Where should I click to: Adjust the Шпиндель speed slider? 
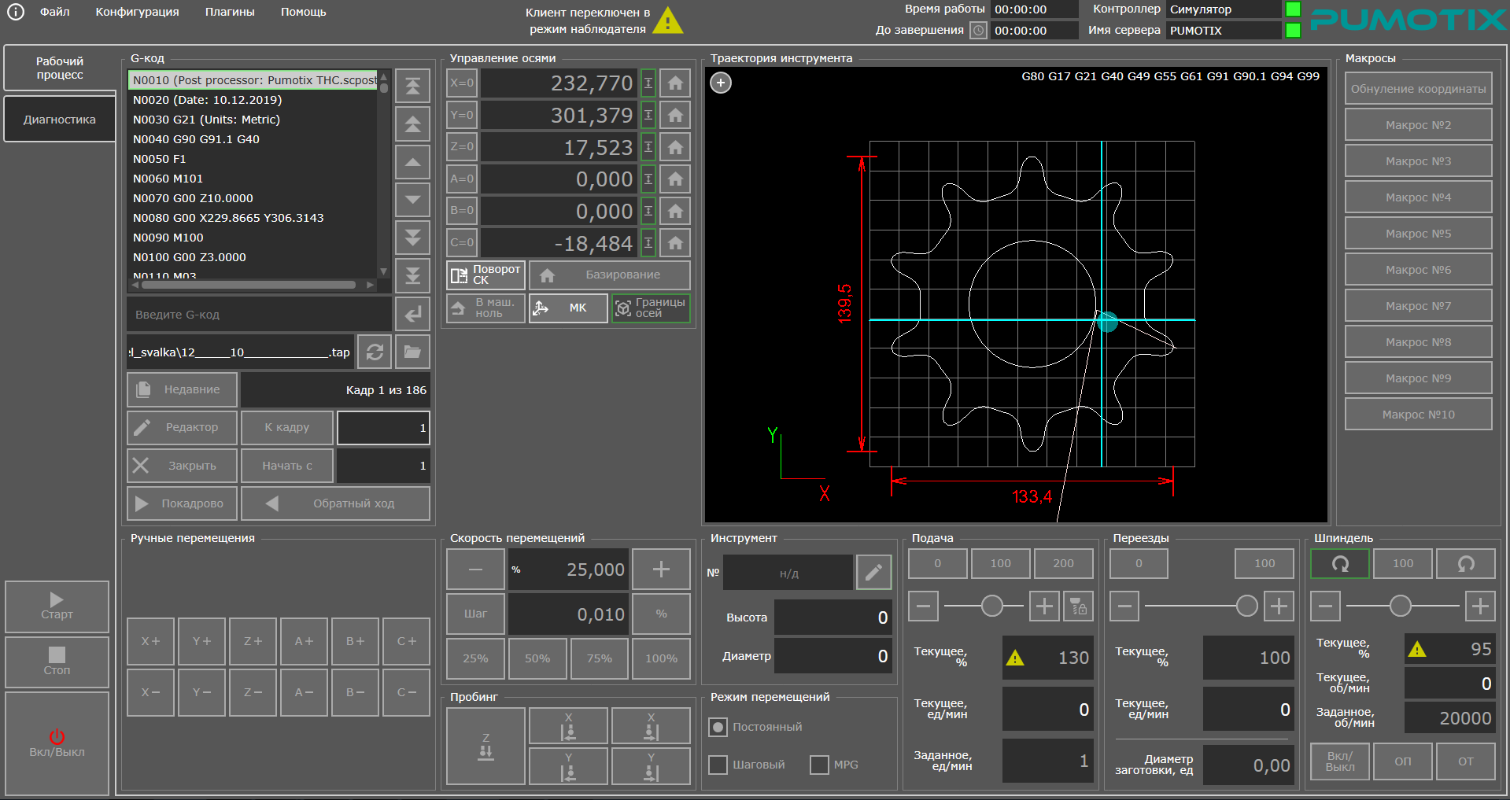click(1401, 605)
